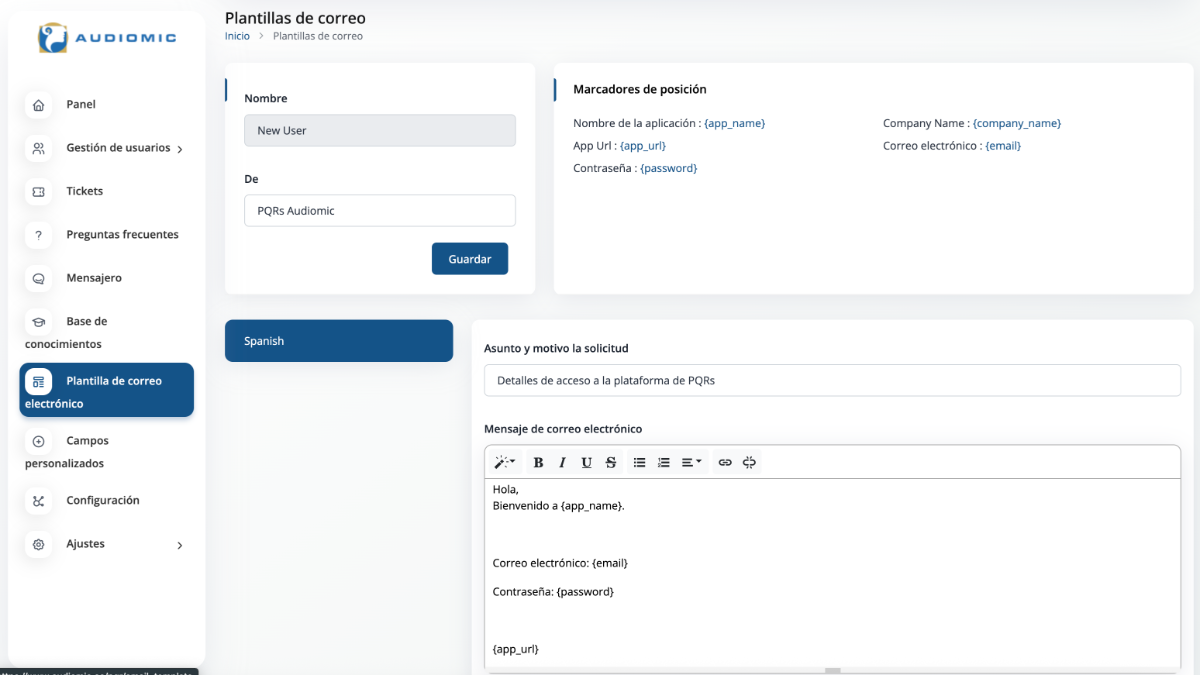The image size is (1200, 675).
Task: Click the Guardar button
Action: click(x=469, y=259)
